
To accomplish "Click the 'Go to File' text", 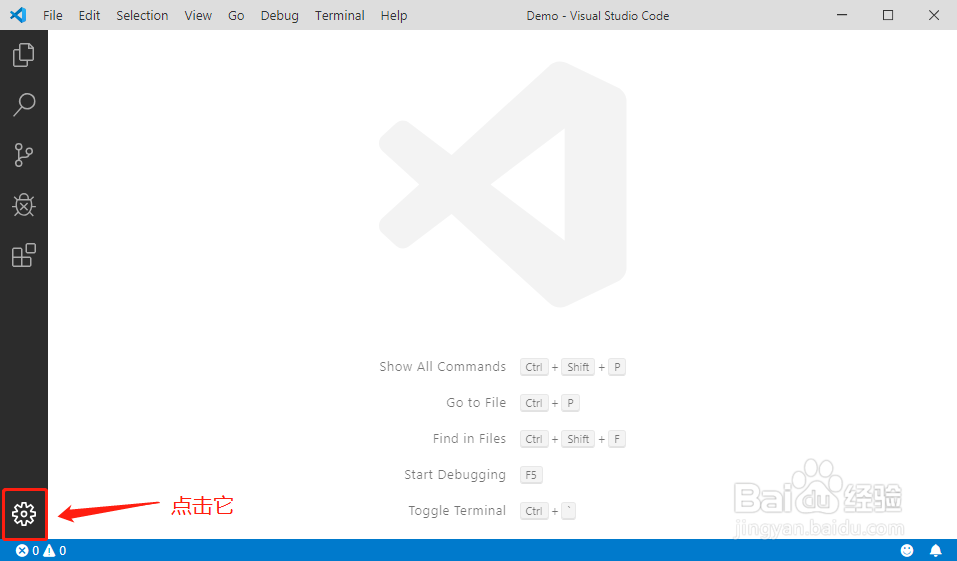I will [x=476, y=403].
